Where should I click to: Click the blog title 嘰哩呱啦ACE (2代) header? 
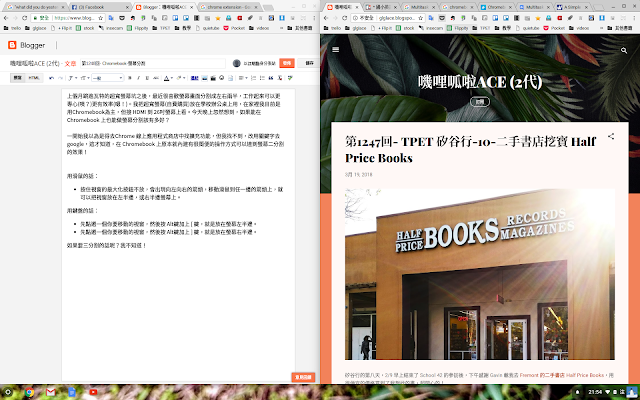pos(480,82)
